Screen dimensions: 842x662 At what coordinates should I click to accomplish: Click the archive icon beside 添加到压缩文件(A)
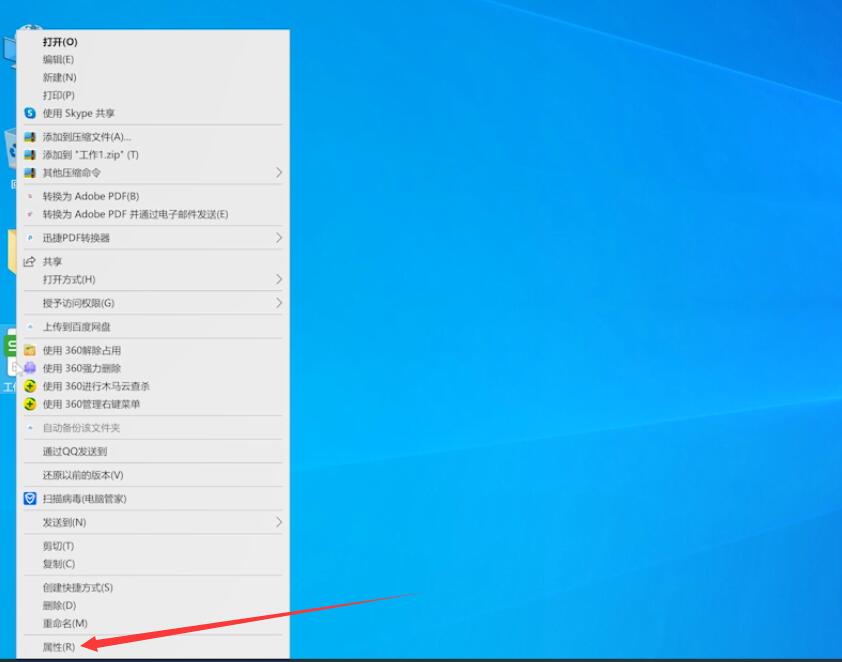pos(30,137)
